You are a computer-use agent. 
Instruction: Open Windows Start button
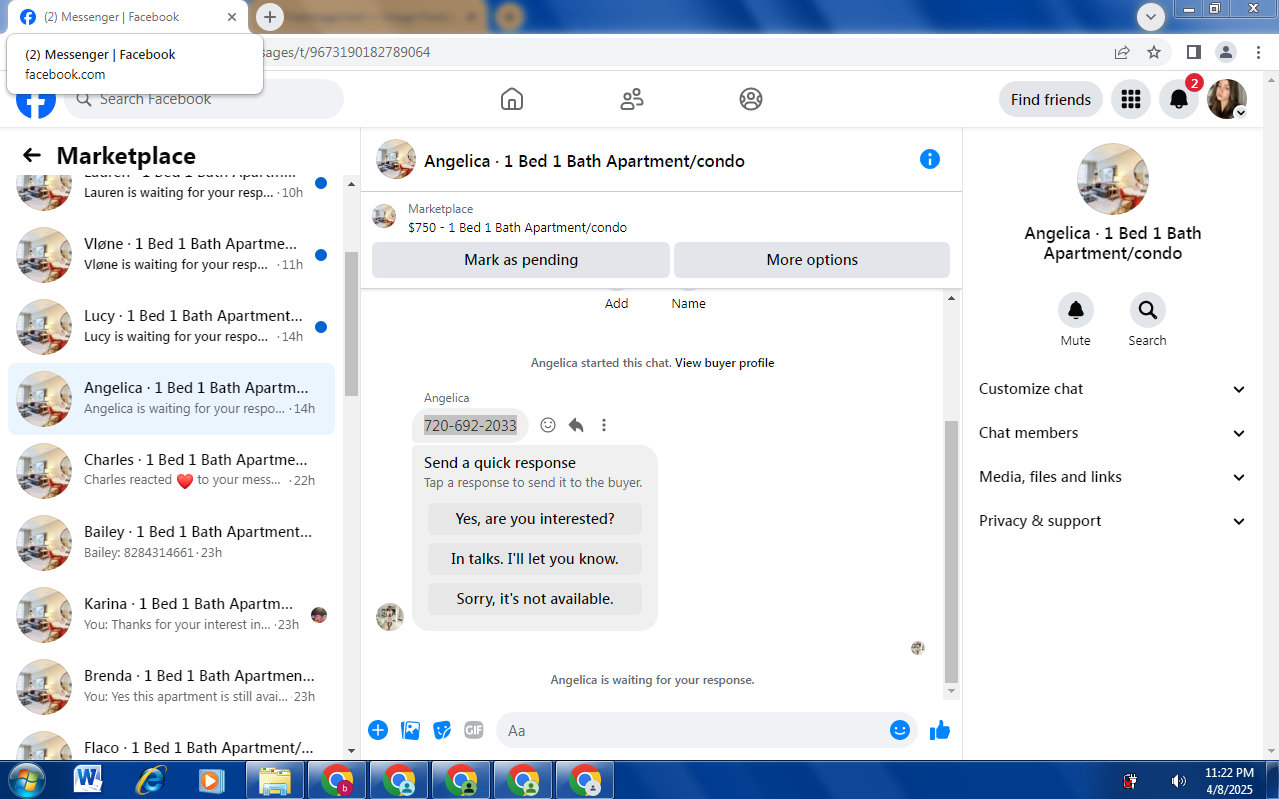coord(26,779)
